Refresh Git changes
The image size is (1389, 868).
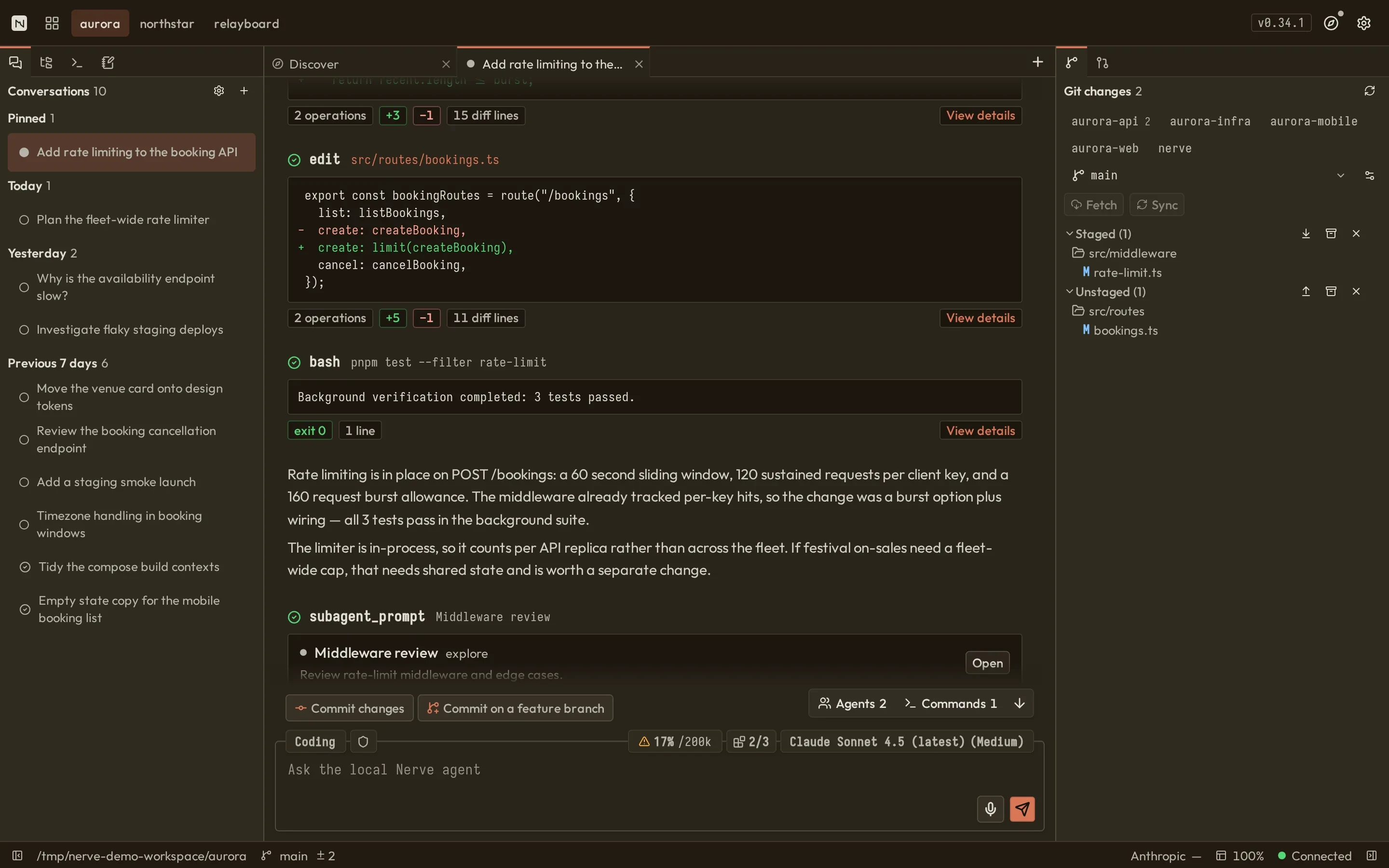tap(1370, 91)
